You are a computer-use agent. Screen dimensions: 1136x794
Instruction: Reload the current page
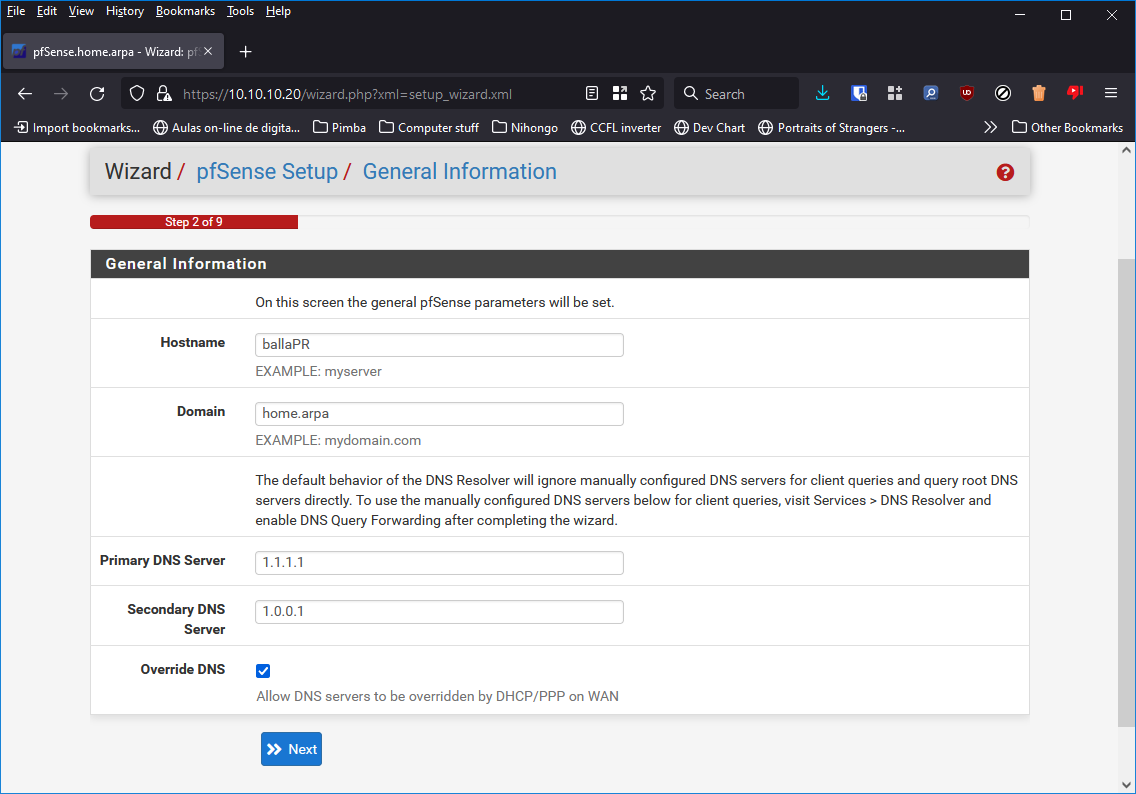point(97,93)
